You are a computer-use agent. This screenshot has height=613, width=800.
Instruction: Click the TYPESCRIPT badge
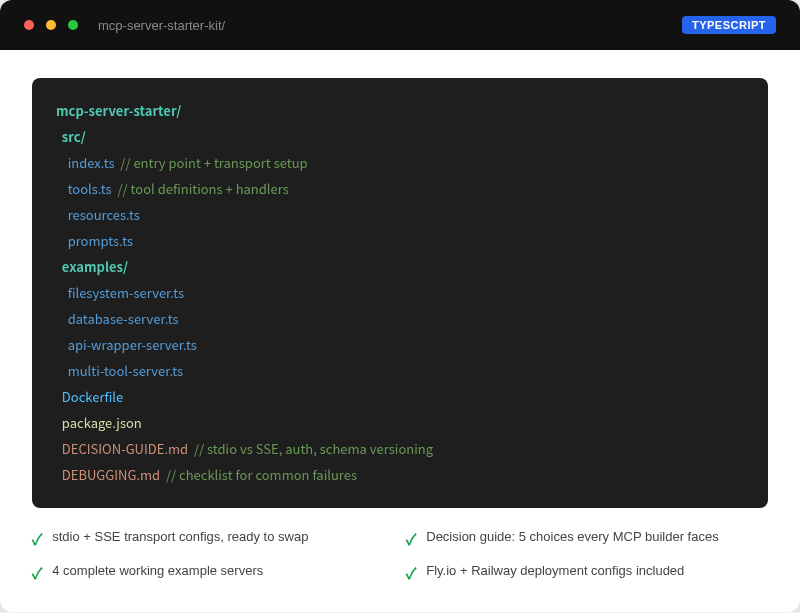pyautogui.click(x=728, y=24)
